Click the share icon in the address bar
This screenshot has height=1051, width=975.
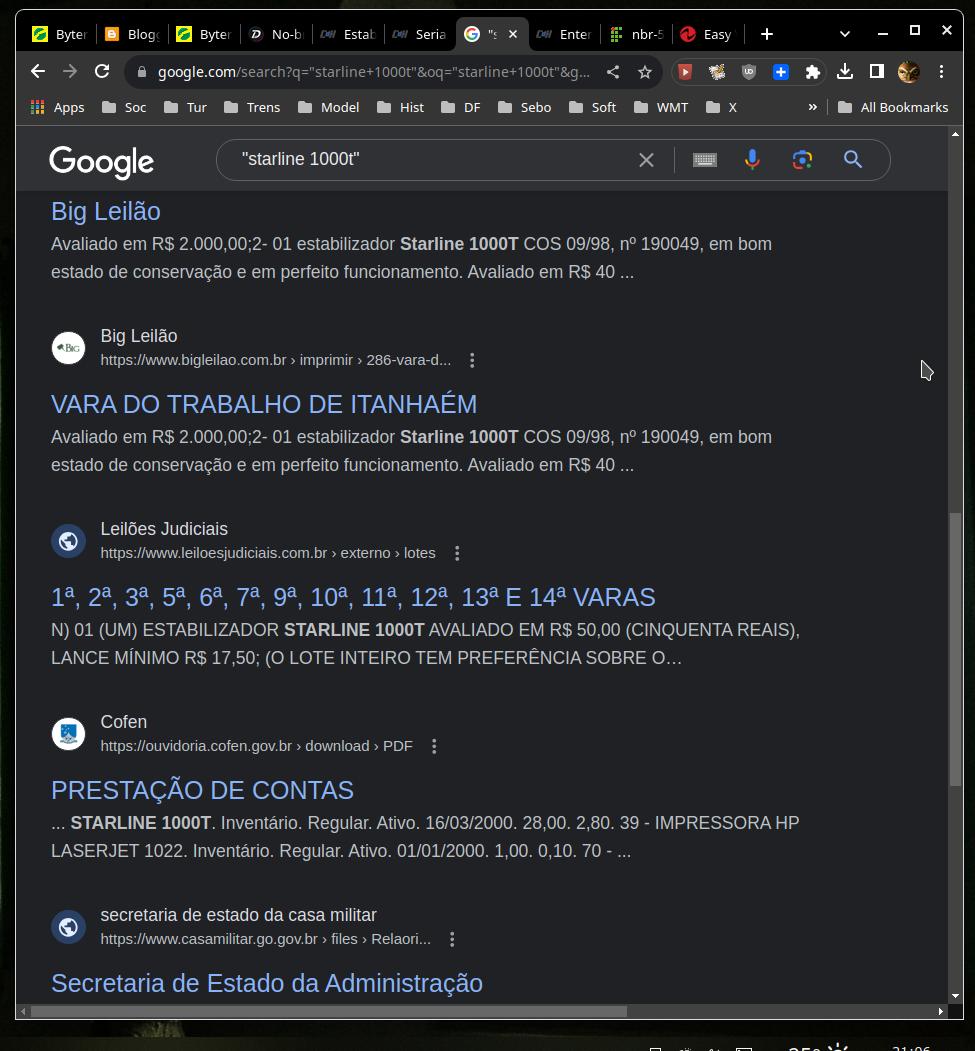pyautogui.click(x=612, y=72)
